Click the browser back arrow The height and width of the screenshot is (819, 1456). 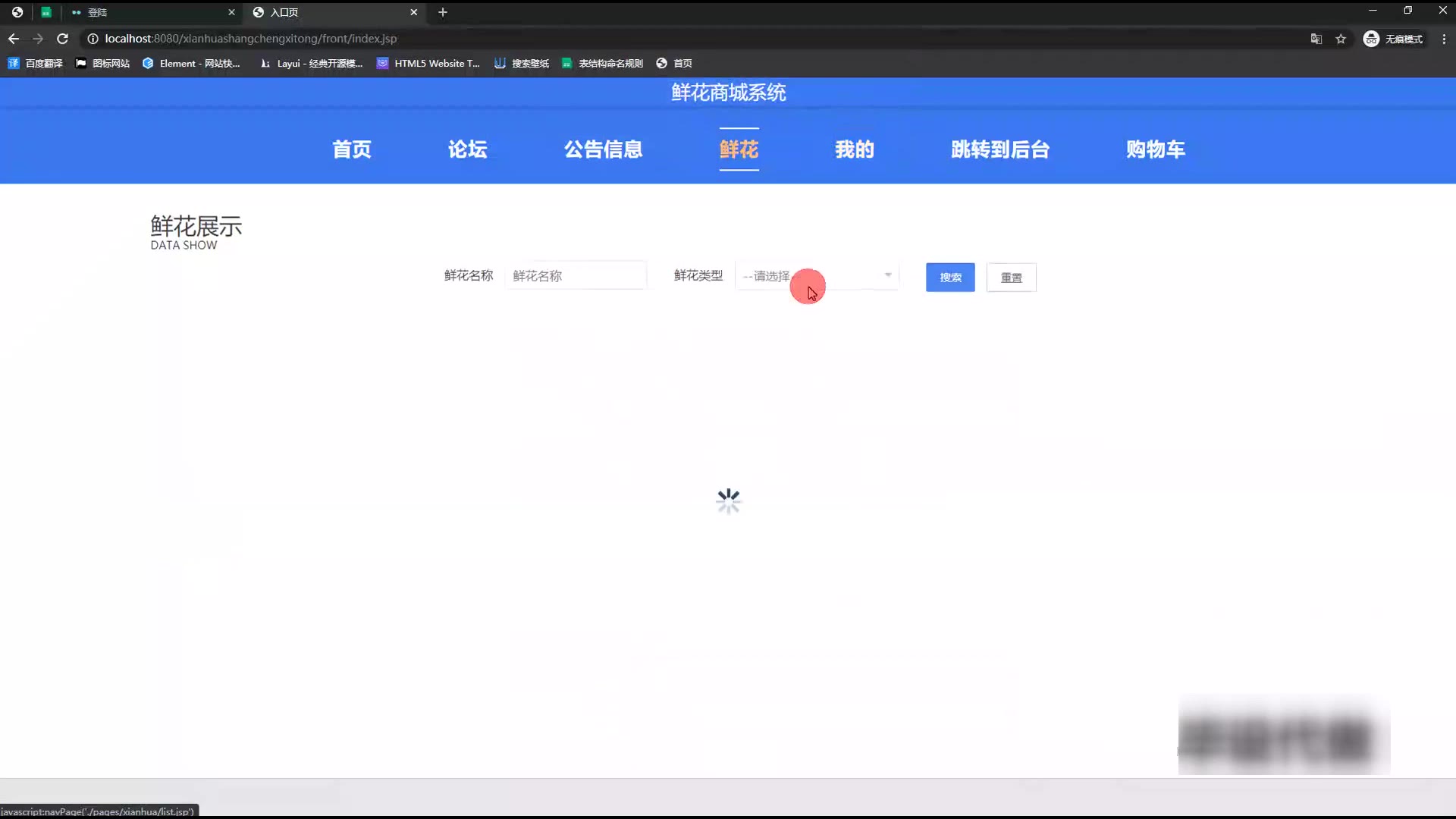(x=14, y=39)
